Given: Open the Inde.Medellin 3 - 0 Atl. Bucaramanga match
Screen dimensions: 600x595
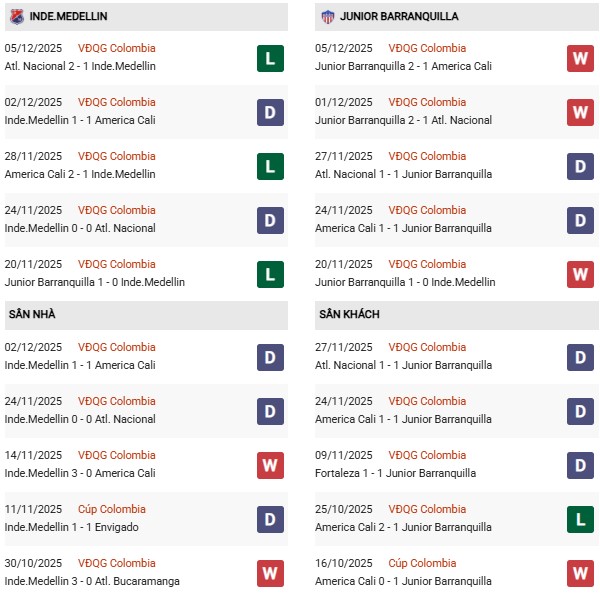Looking at the screenshot, I should [88, 581].
